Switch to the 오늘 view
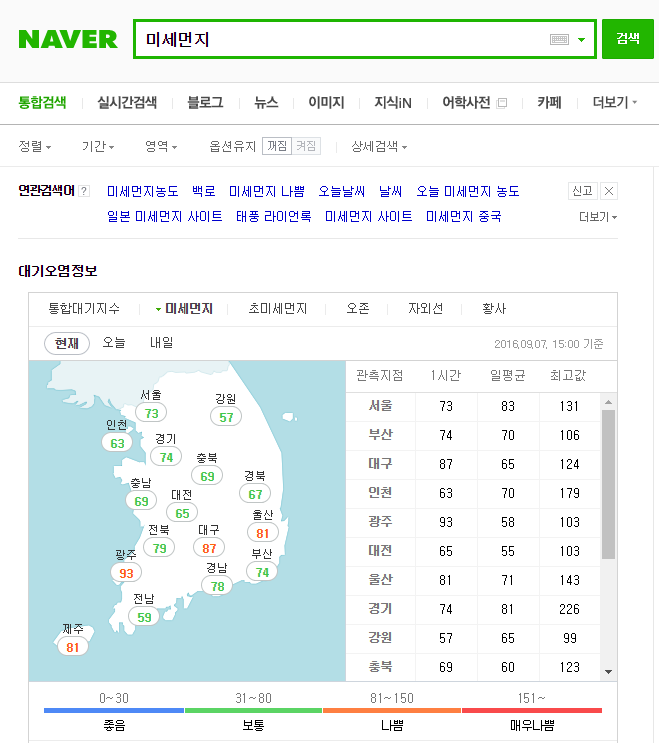 click(x=114, y=343)
